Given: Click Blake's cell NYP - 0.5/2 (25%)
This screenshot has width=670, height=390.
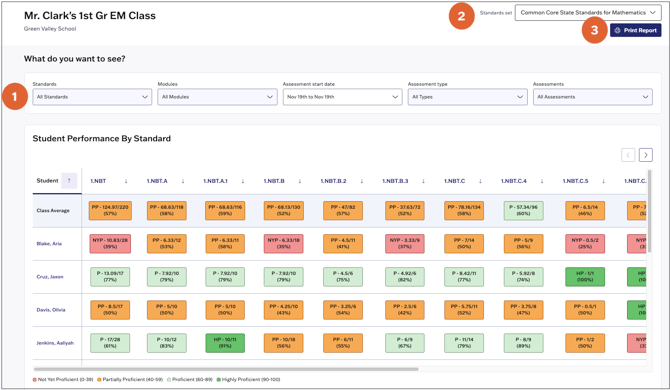Looking at the screenshot, I should coord(585,243).
